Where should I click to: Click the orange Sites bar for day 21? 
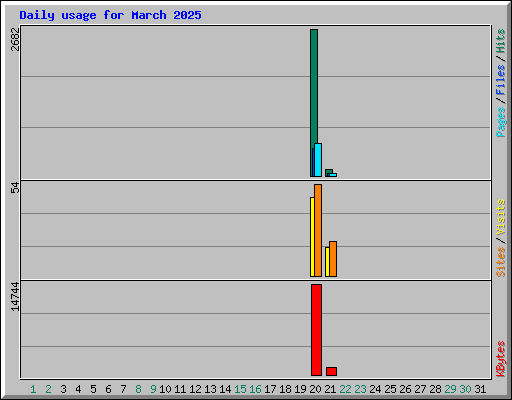(333, 259)
